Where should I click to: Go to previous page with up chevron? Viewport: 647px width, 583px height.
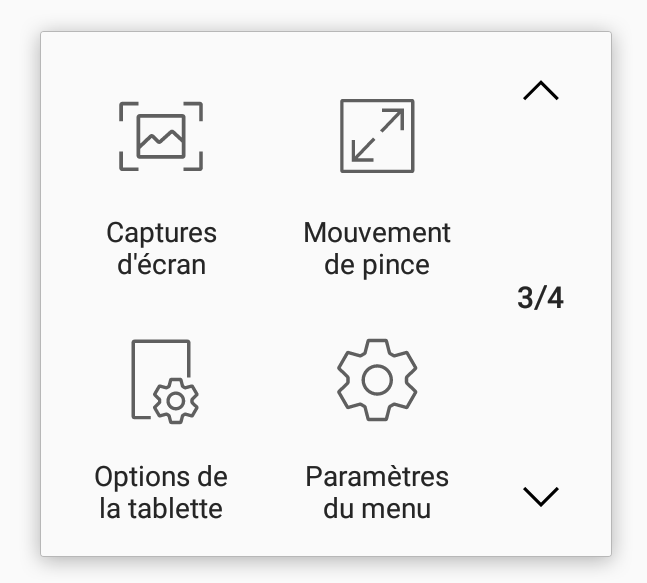(541, 90)
